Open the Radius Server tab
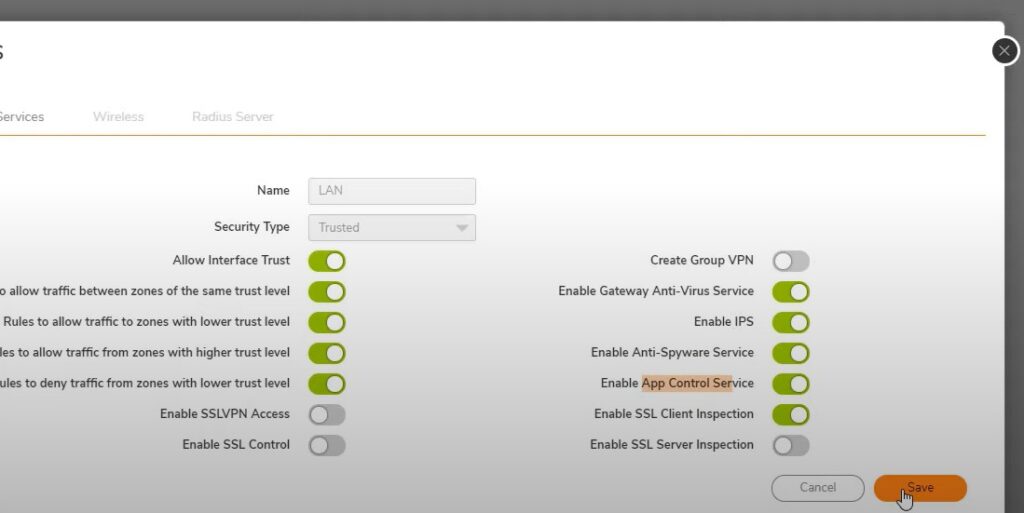1024x513 pixels. point(232,117)
